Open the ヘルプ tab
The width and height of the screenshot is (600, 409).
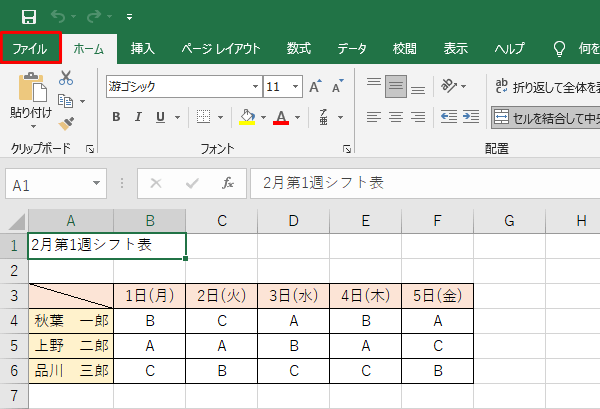coord(509,49)
